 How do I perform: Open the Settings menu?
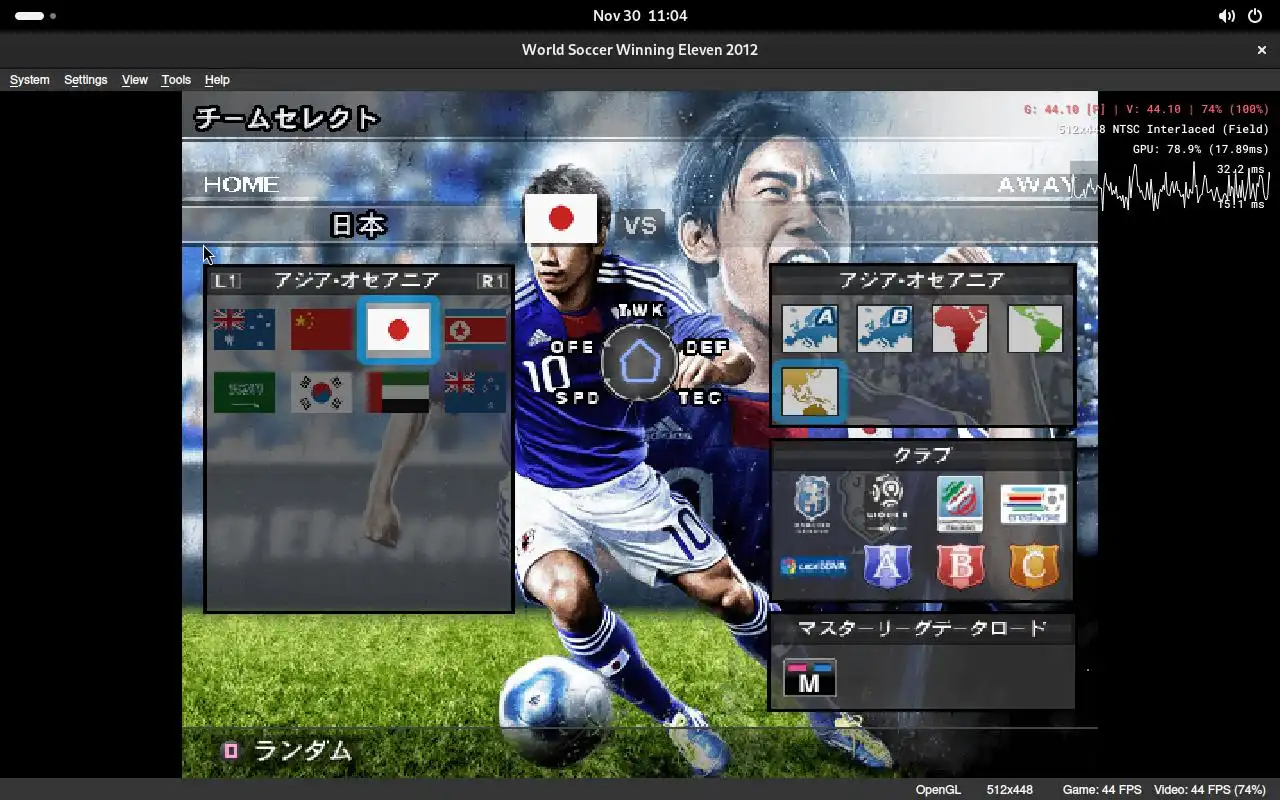86,80
